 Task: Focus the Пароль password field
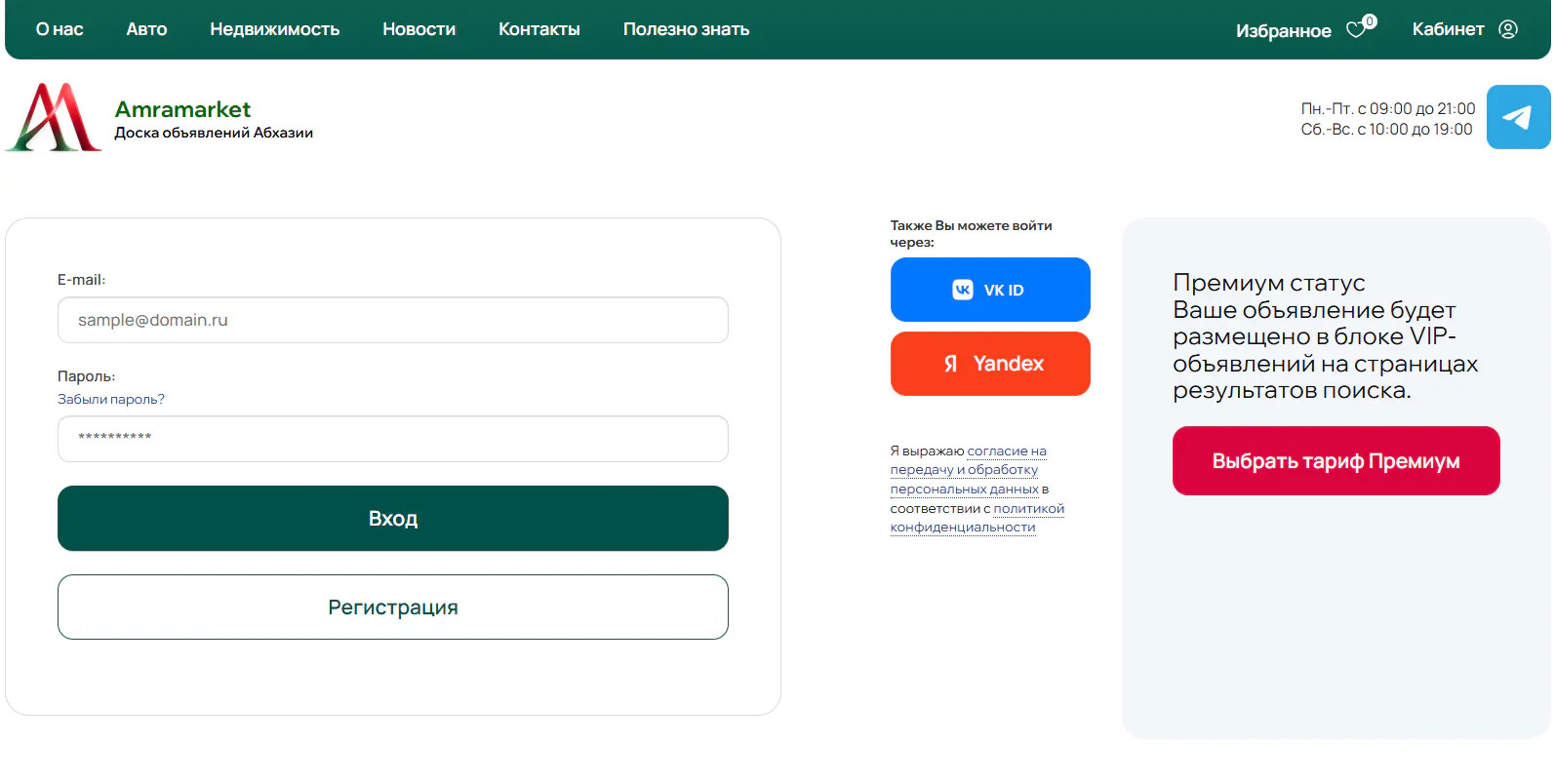(393, 439)
